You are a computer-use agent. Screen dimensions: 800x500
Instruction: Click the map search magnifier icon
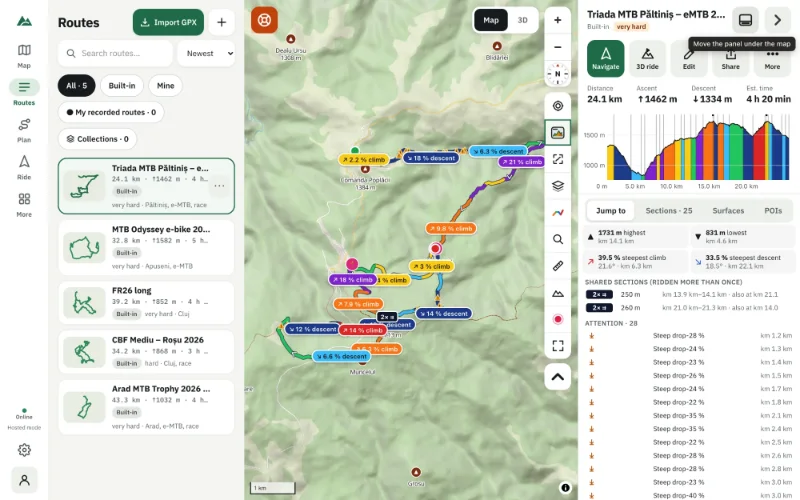[558, 239]
